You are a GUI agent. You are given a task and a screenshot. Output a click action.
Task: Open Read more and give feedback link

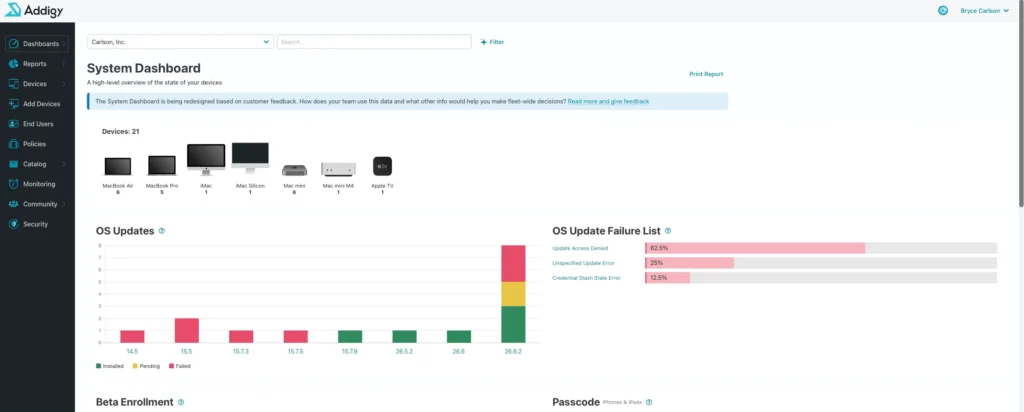tap(608, 102)
